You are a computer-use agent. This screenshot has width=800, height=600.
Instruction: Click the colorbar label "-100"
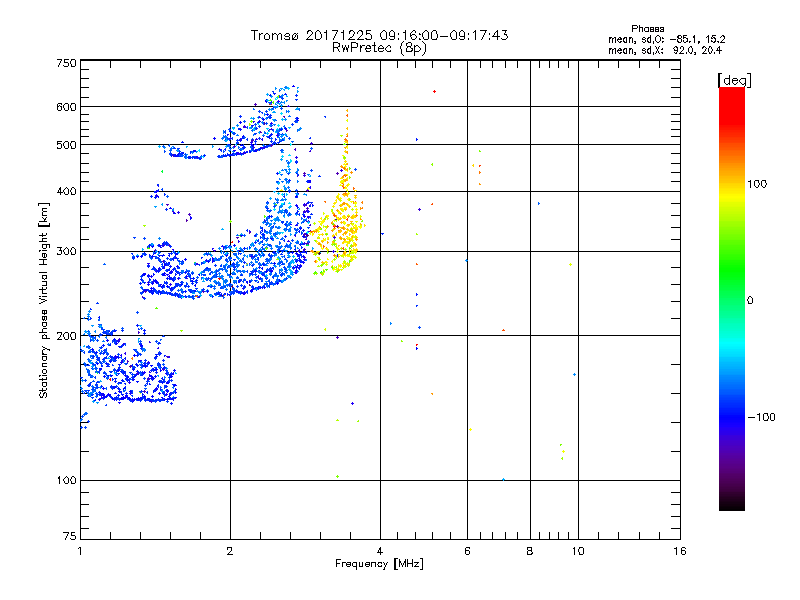tap(761, 417)
